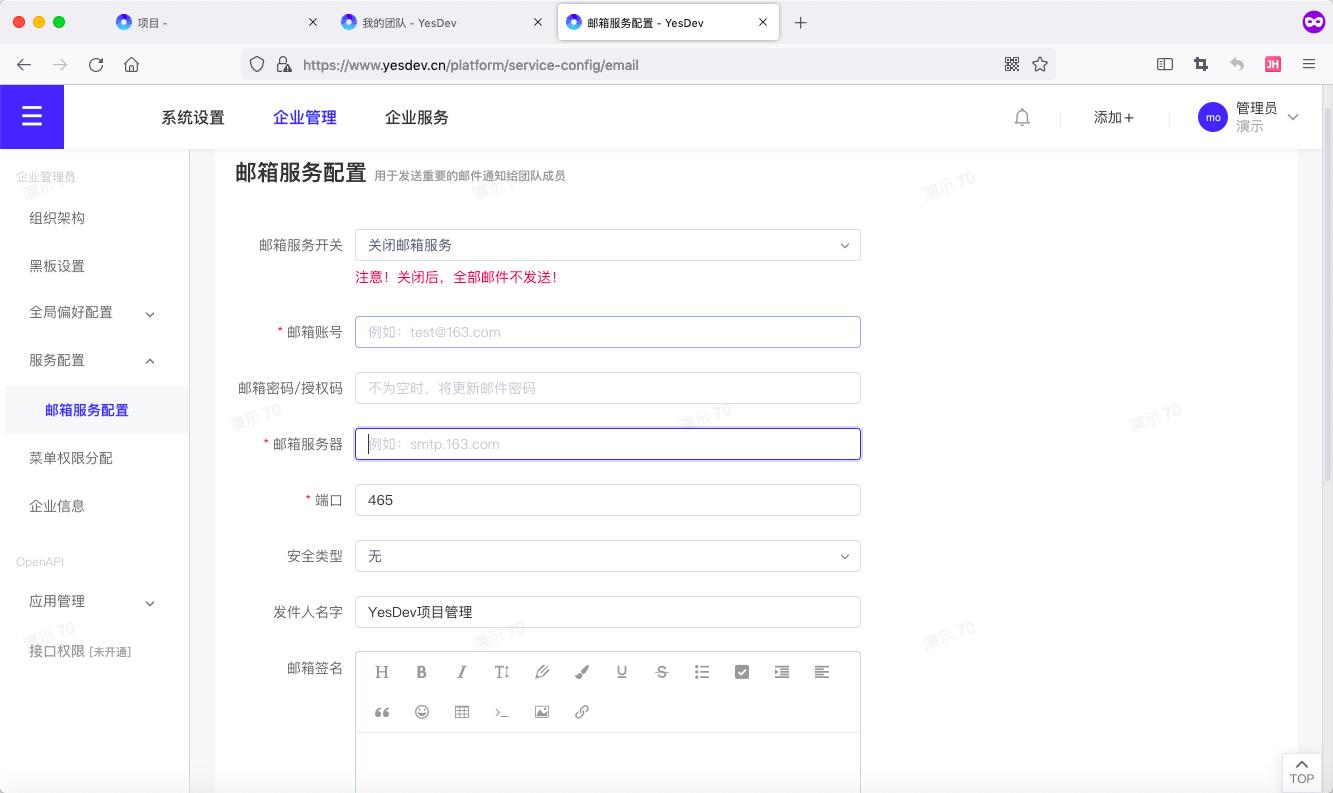Apply strikethrough formatting in the editor

(661, 671)
